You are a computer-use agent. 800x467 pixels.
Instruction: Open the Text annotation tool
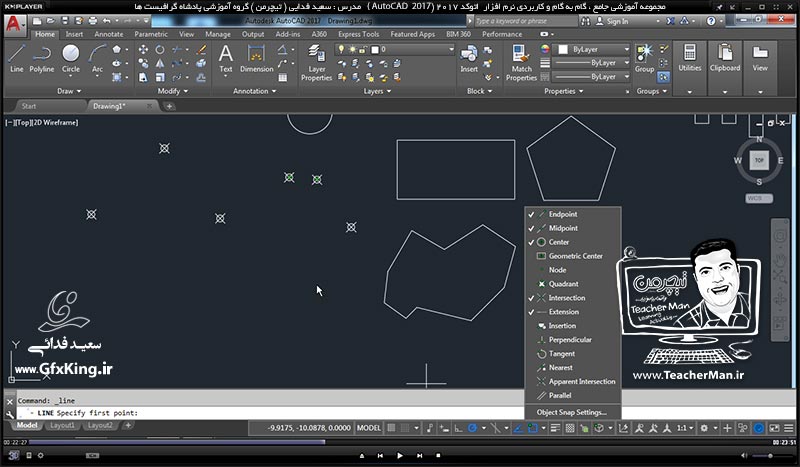pyautogui.click(x=226, y=58)
